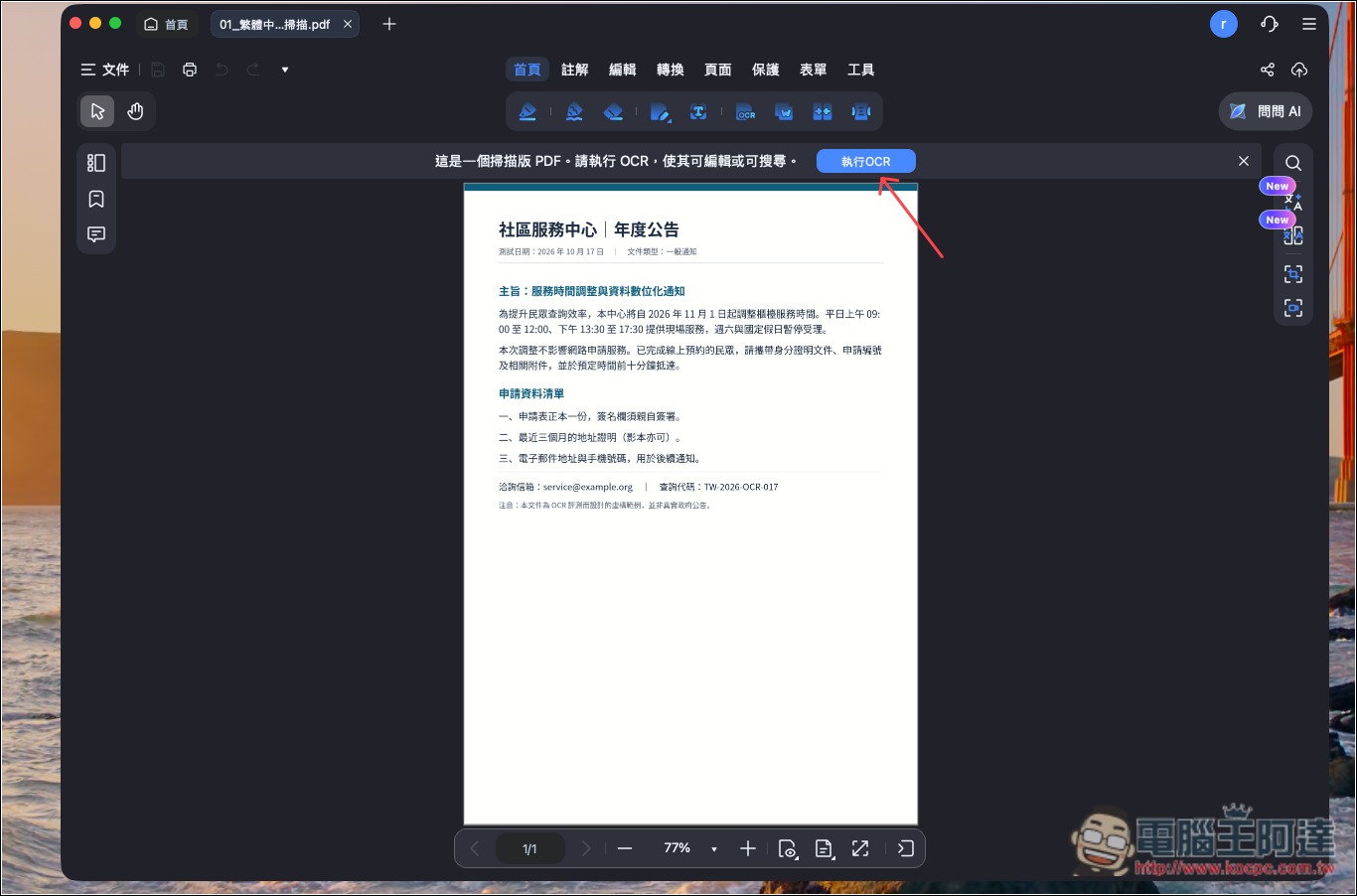Image resolution: width=1357 pixels, height=896 pixels.
Task: Open the thumbnails panel in left sidebar
Action: 96,163
